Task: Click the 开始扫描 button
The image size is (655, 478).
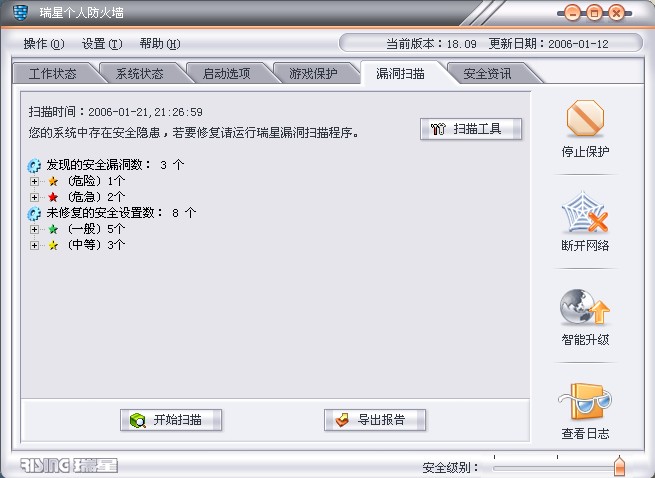Action: coord(171,420)
